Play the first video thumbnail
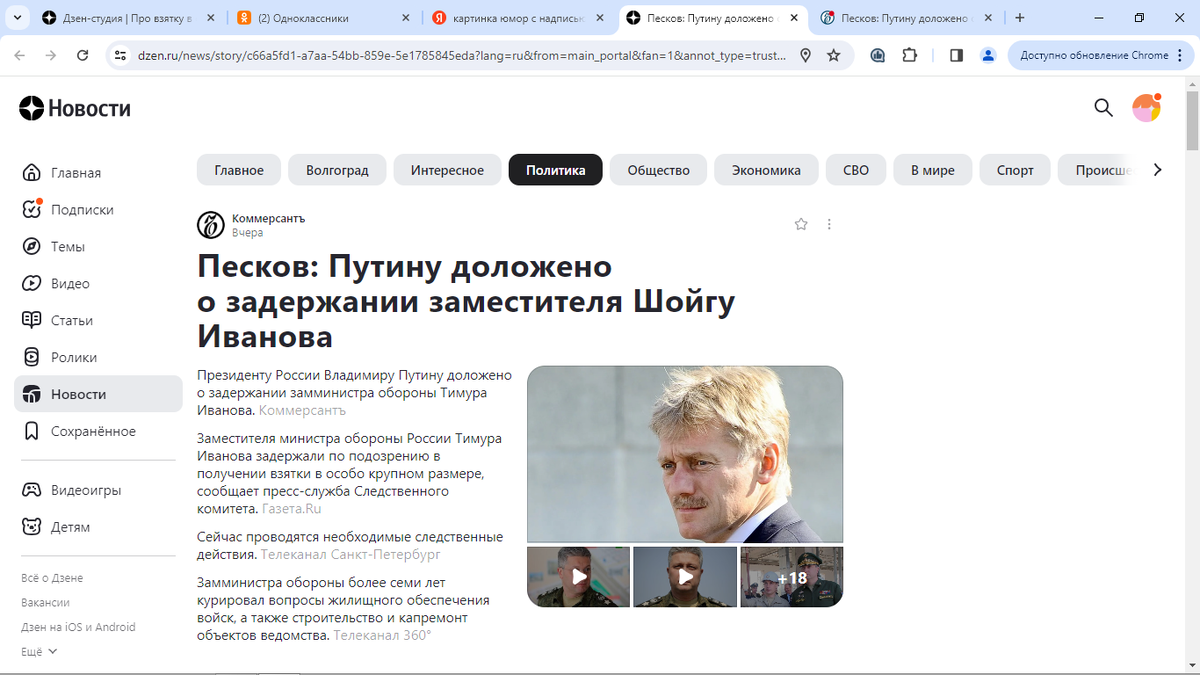Screen dimensions: 1200x675 [579, 577]
